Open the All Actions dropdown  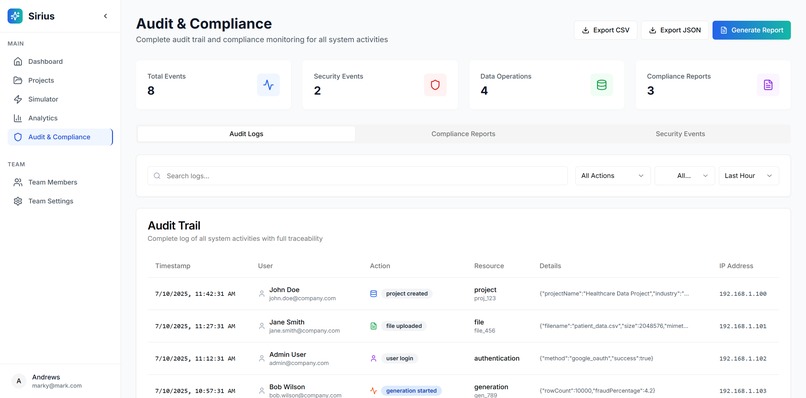coord(613,176)
